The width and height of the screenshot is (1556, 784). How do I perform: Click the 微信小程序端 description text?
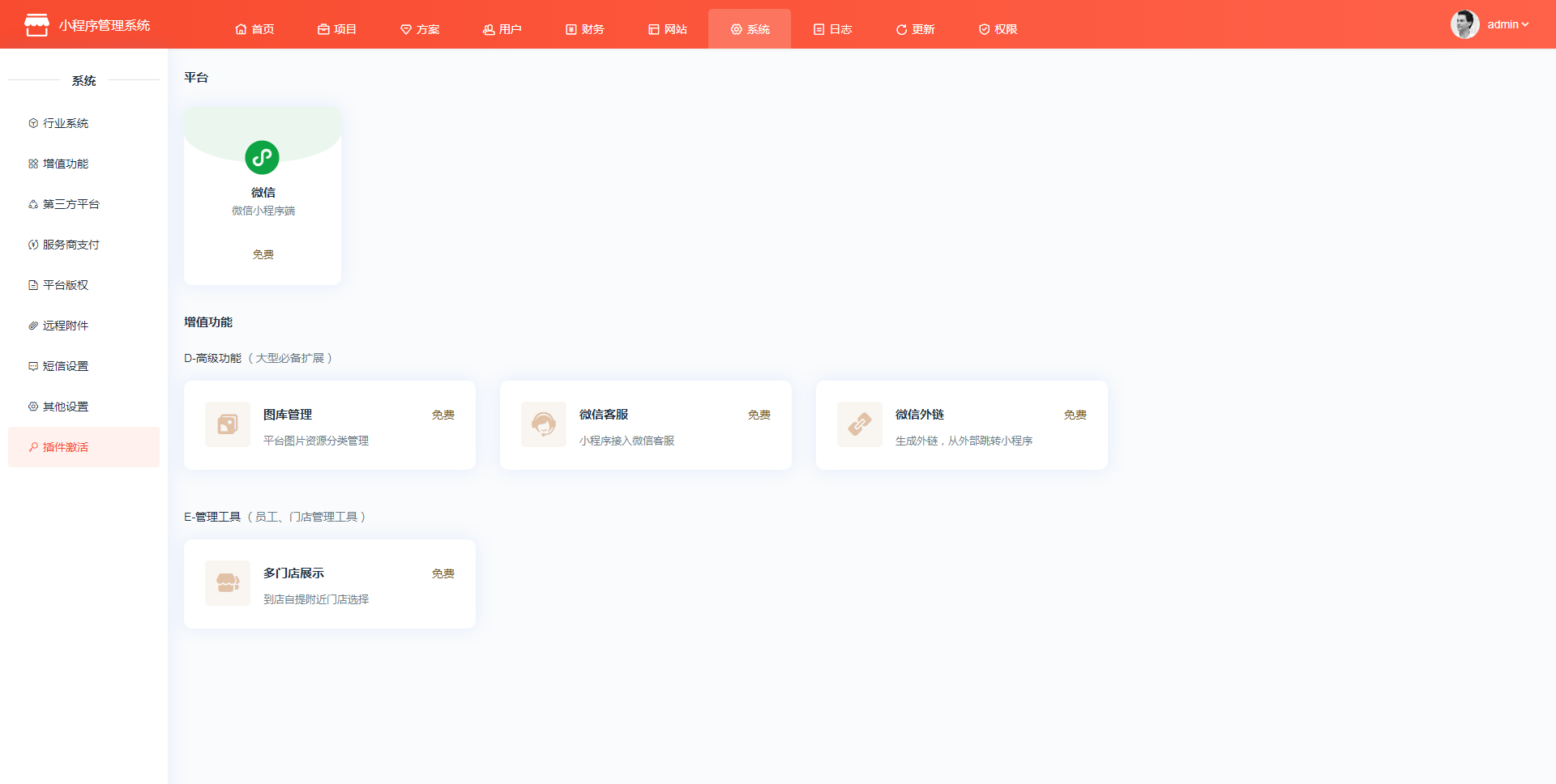(x=263, y=211)
